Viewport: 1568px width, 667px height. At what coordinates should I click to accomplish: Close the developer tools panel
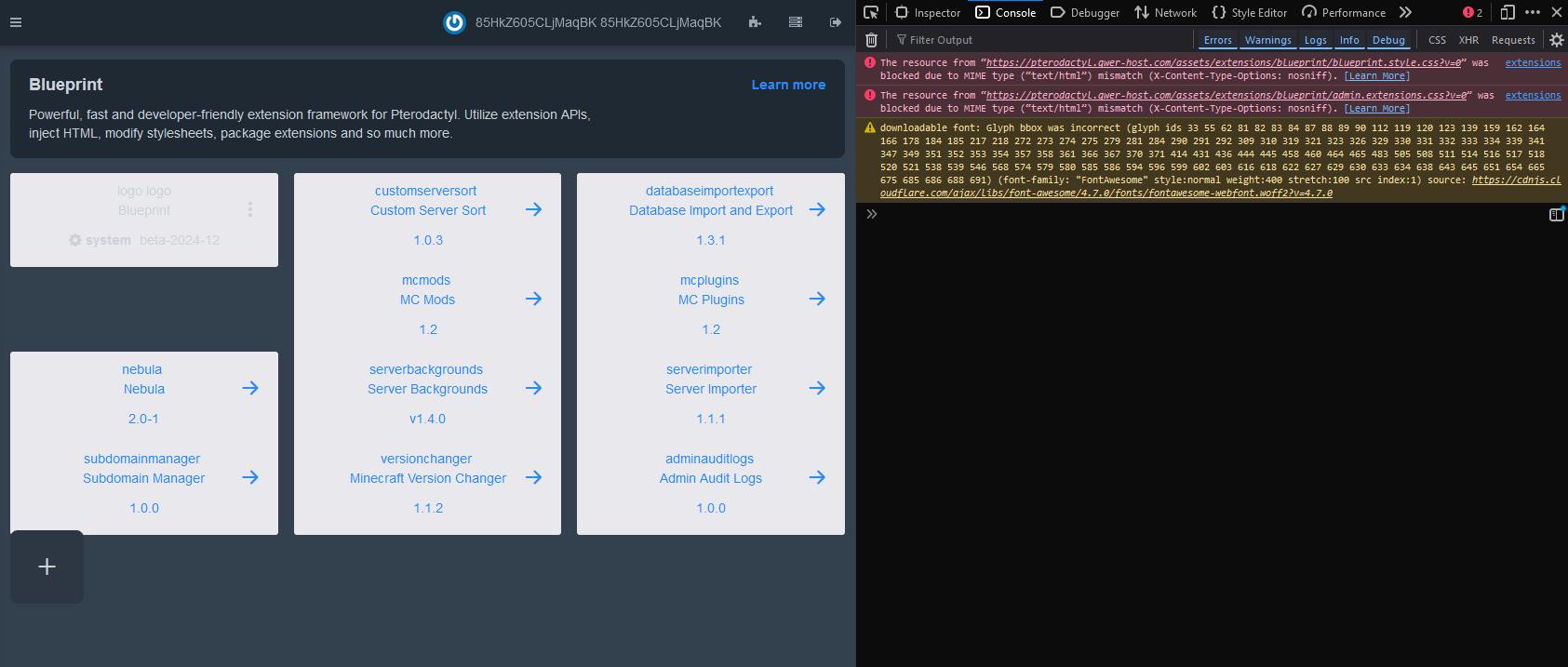1556,12
